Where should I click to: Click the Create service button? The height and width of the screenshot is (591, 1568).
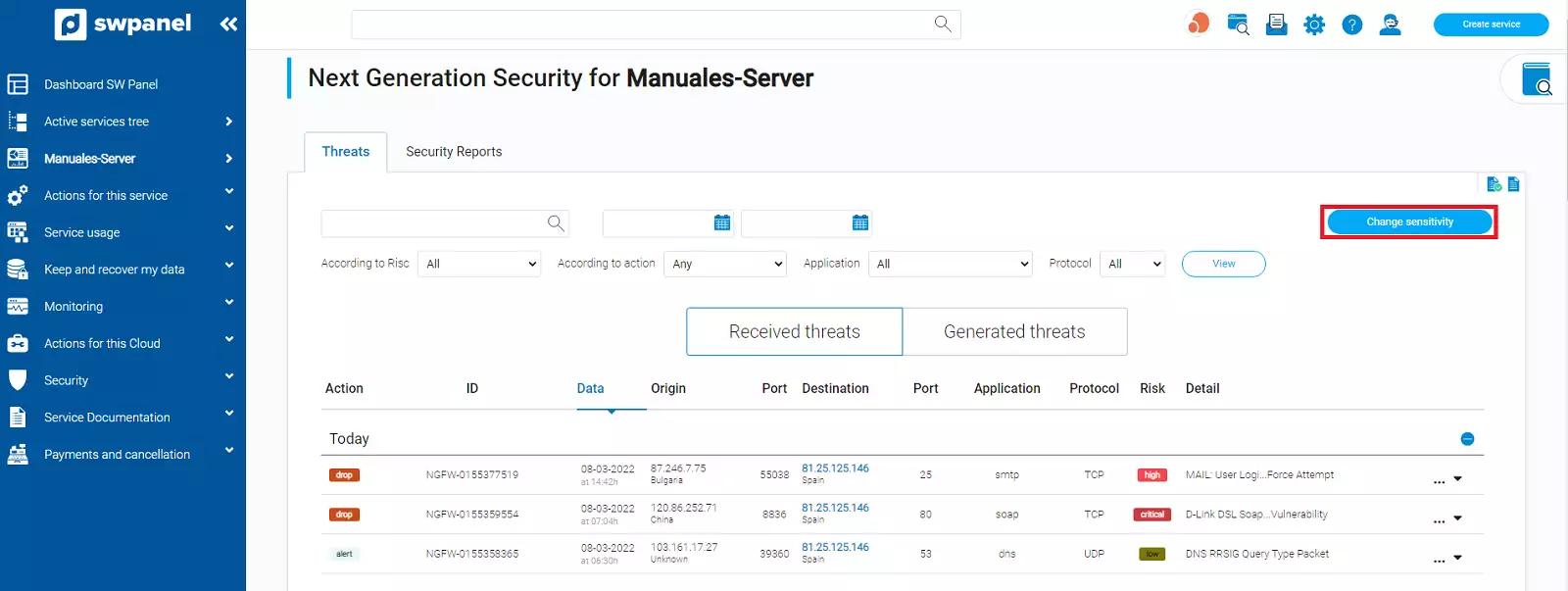point(1491,25)
